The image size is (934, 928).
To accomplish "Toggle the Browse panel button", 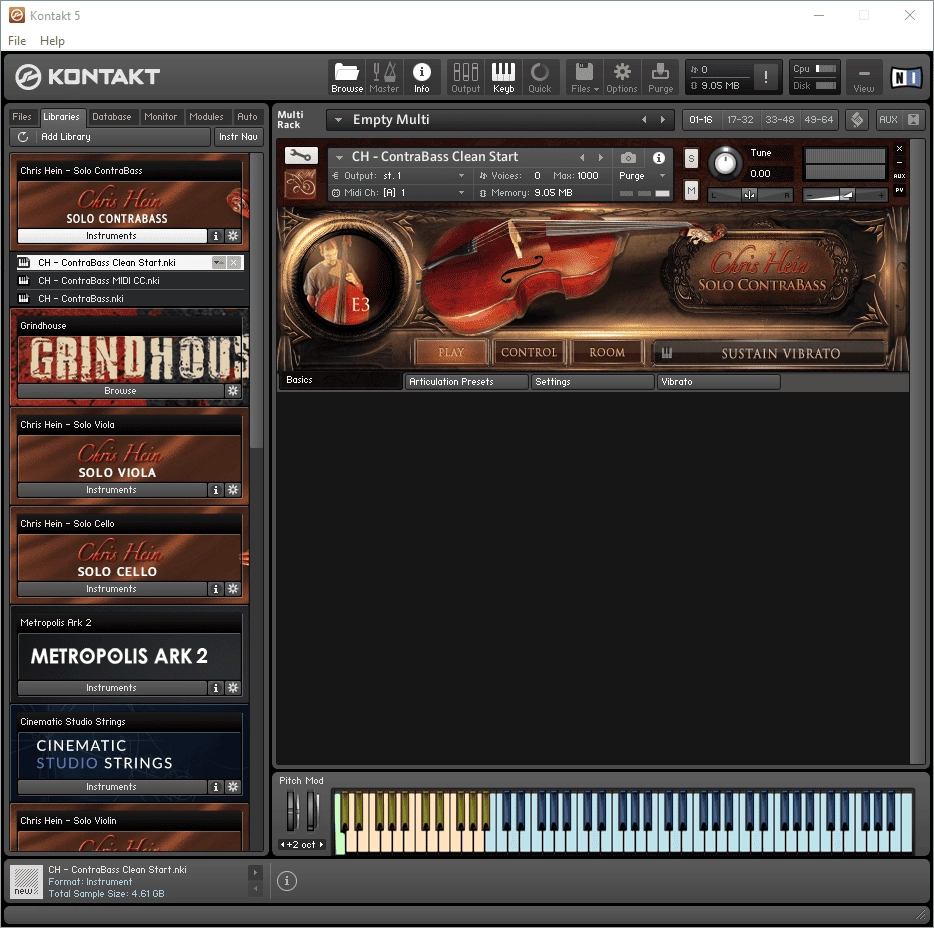I will (347, 77).
